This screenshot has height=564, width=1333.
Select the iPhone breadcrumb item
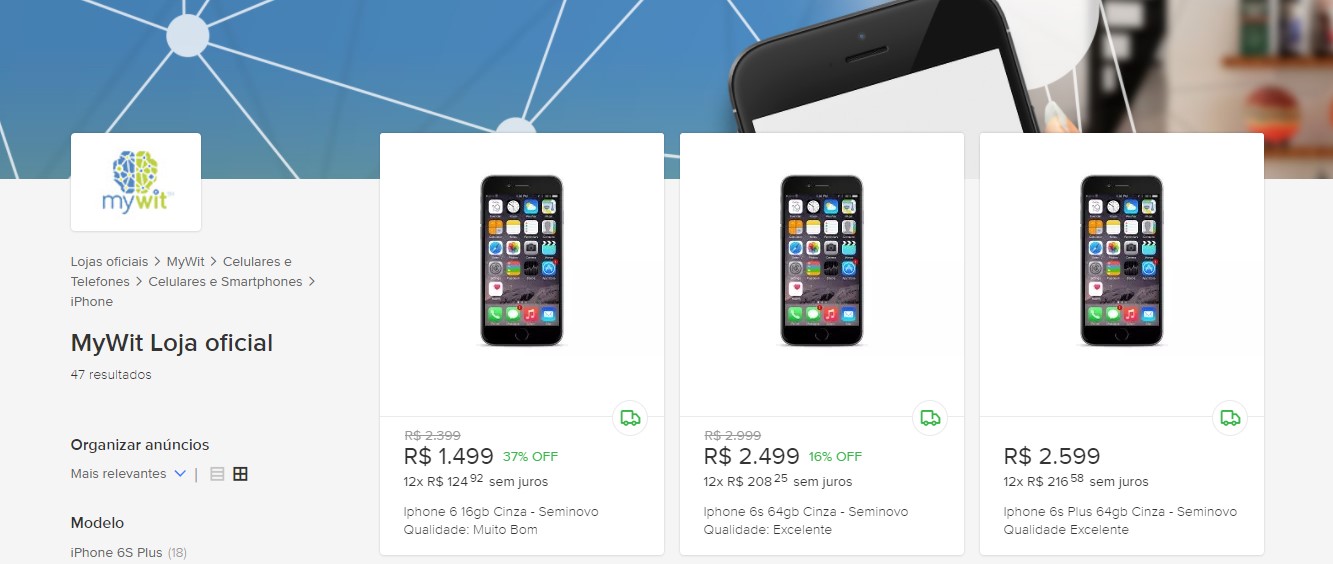pos(92,302)
